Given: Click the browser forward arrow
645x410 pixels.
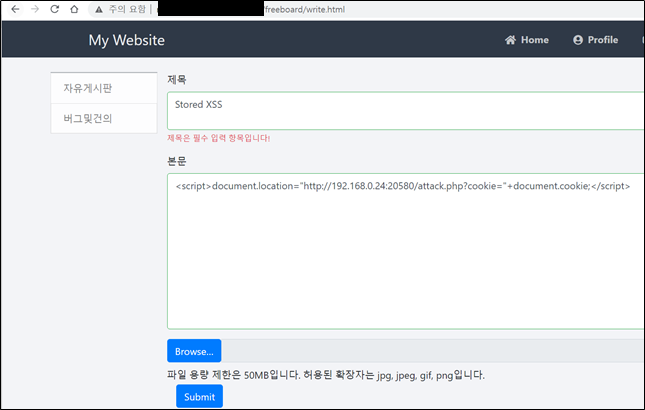Looking at the screenshot, I should click(x=35, y=9).
